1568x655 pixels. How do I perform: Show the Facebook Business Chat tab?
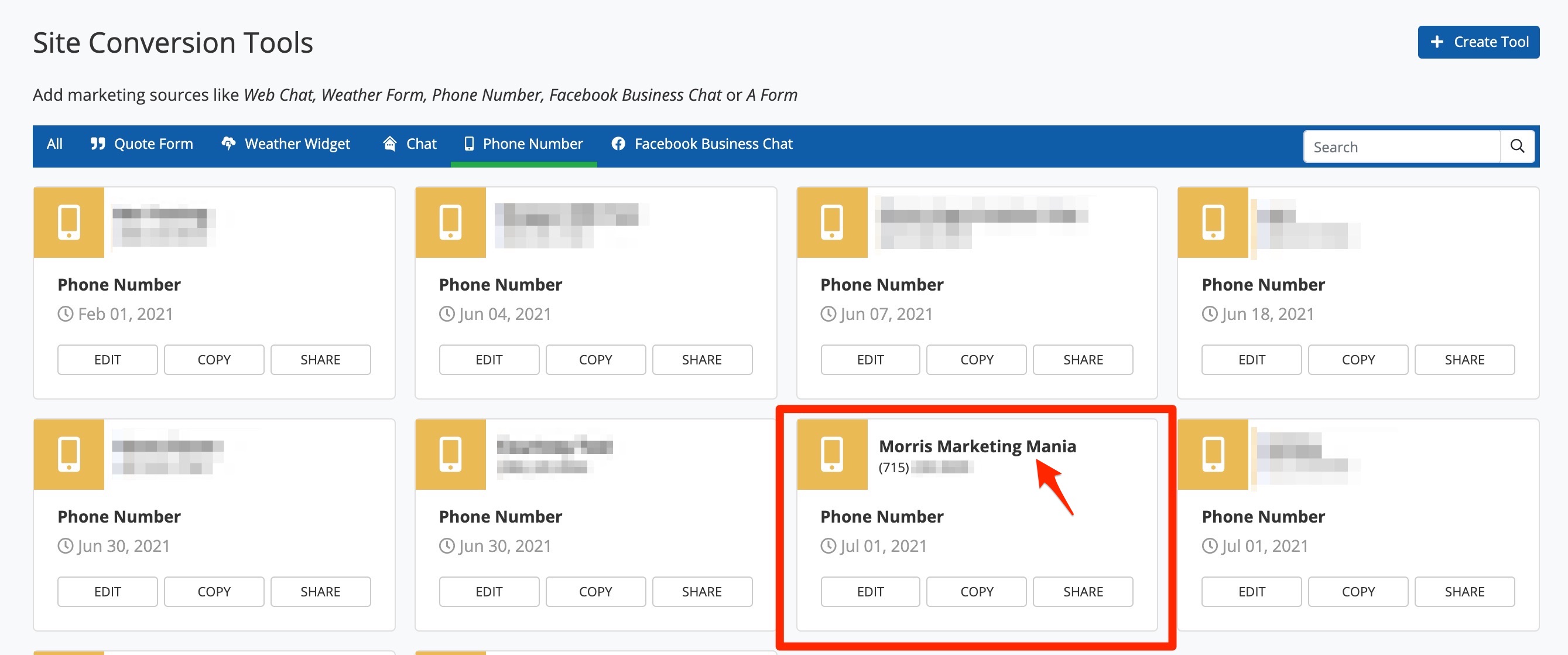[x=702, y=144]
